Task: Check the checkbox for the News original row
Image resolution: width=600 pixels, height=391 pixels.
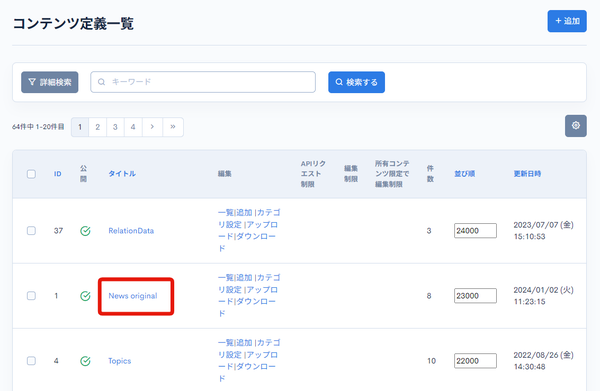Action: pos(31,296)
